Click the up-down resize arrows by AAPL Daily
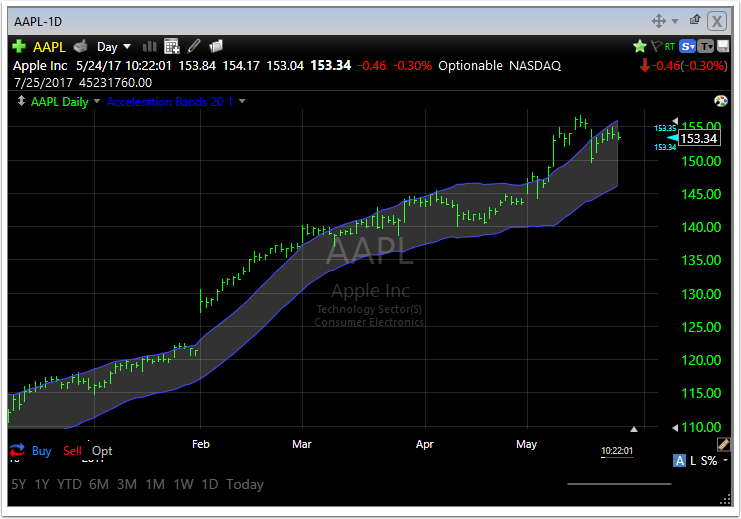Viewport: 741px width, 519px height. pos(21,101)
